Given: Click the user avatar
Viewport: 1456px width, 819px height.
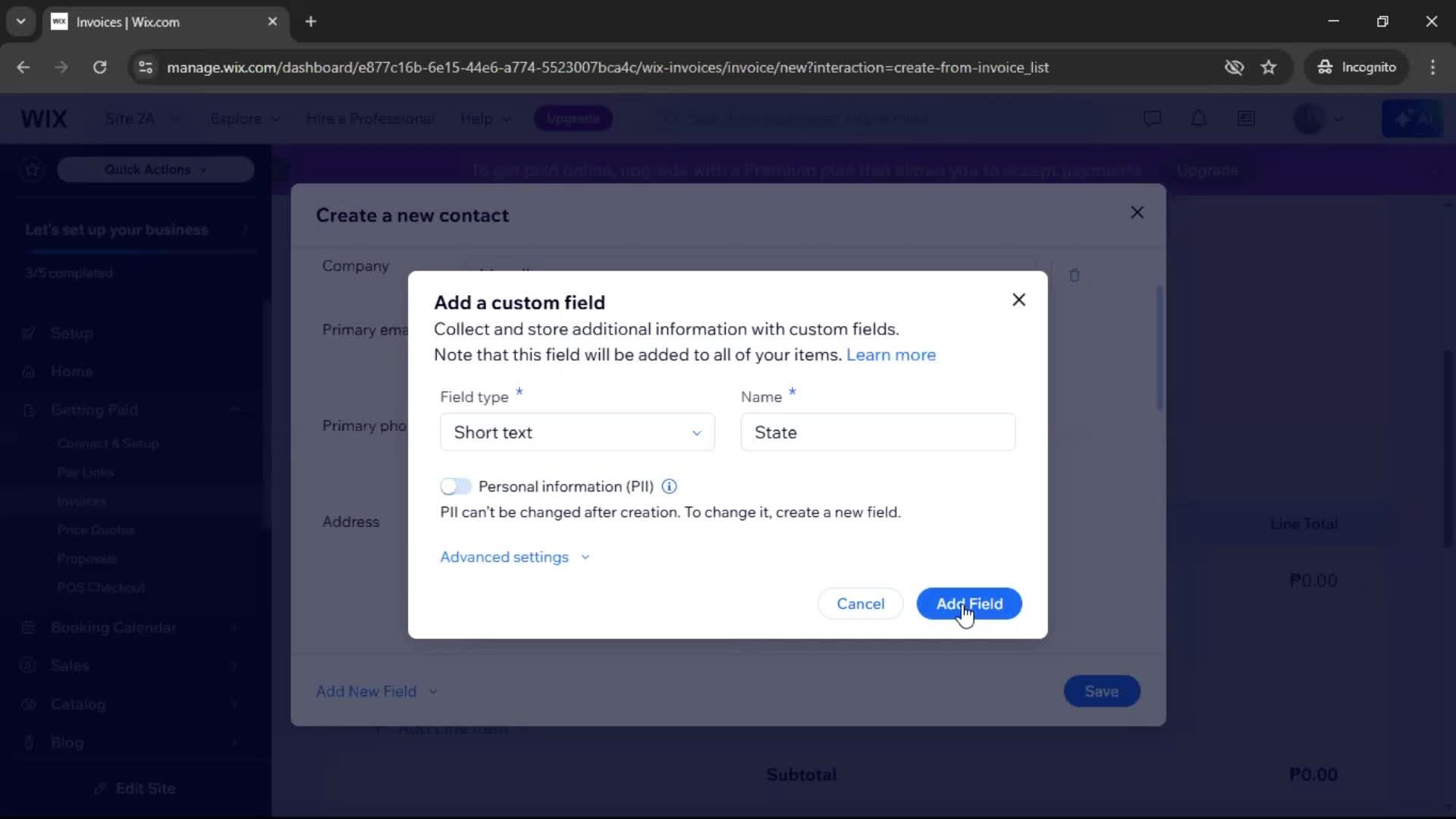Looking at the screenshot, I should [x=1309, y=118].
